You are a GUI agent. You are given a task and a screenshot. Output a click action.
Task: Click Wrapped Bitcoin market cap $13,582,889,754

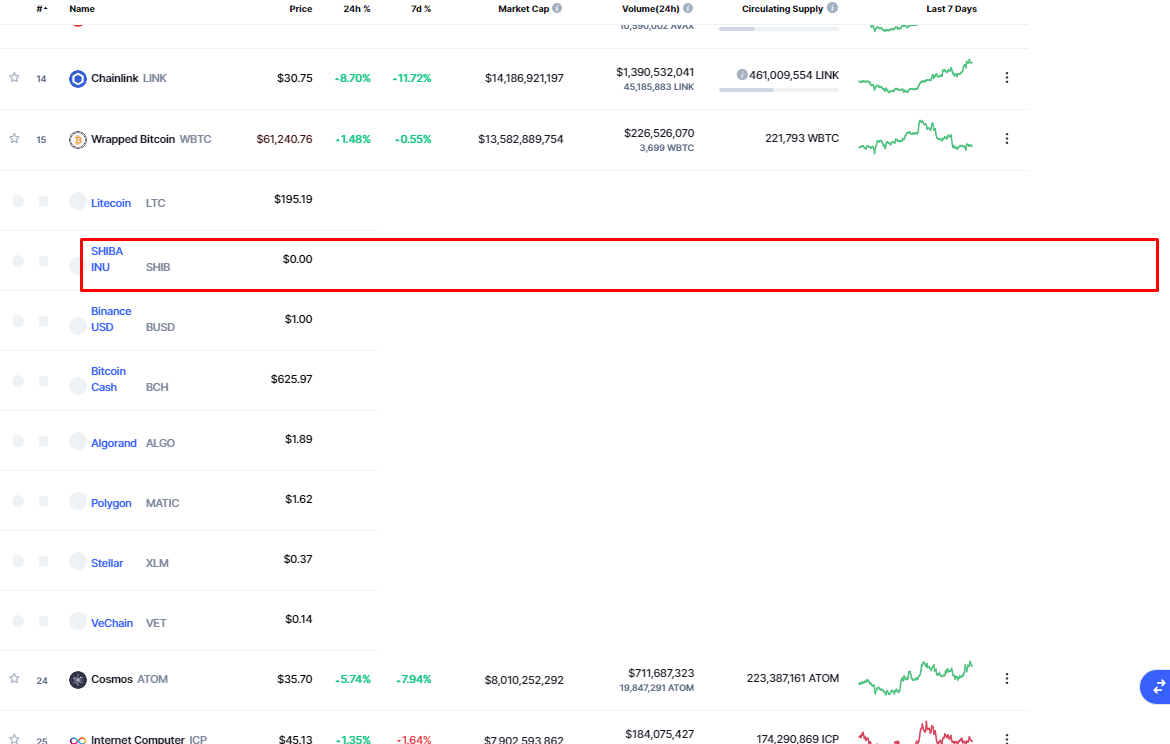(x=521, y=140)
